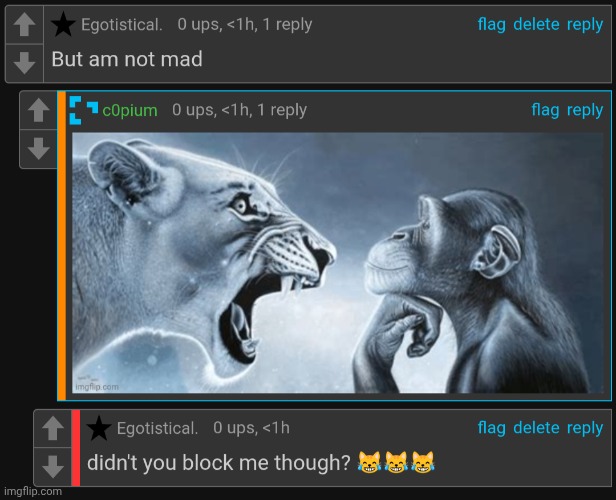Click c0pium's blue bracket avatar icon
The height and width of the screenshot is (500, 616).
click(84, 110)
